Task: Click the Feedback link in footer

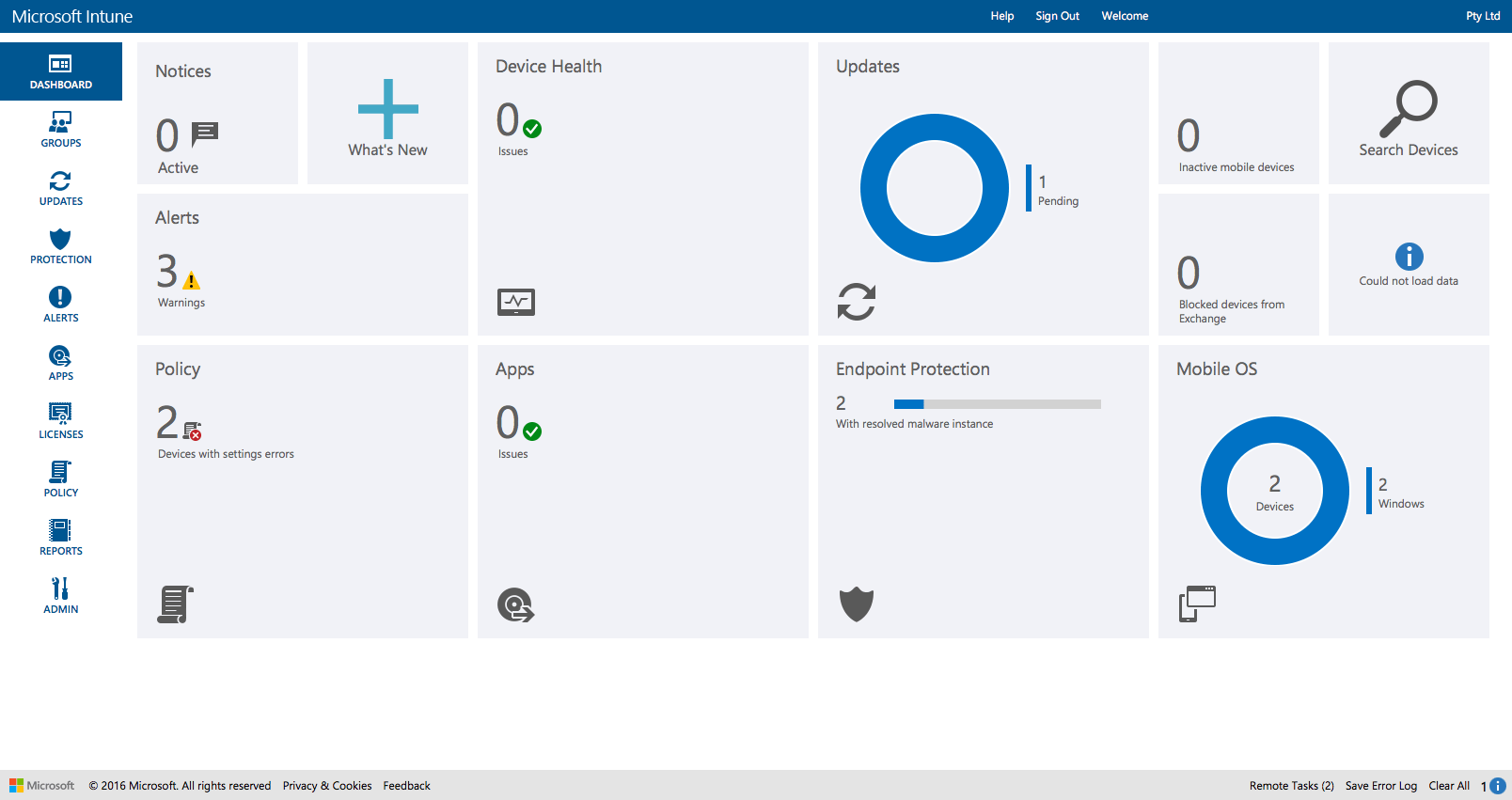Action: [406, 786]
